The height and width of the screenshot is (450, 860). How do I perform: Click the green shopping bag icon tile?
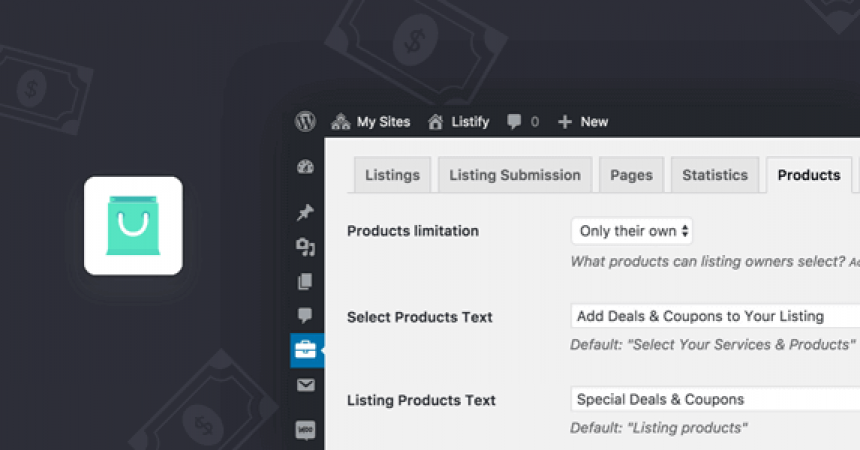(133, 226)
